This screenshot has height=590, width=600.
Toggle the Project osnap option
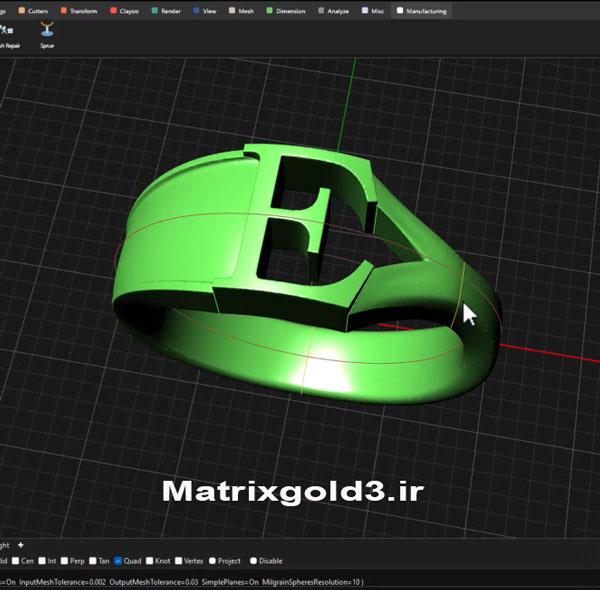[213, 561]
